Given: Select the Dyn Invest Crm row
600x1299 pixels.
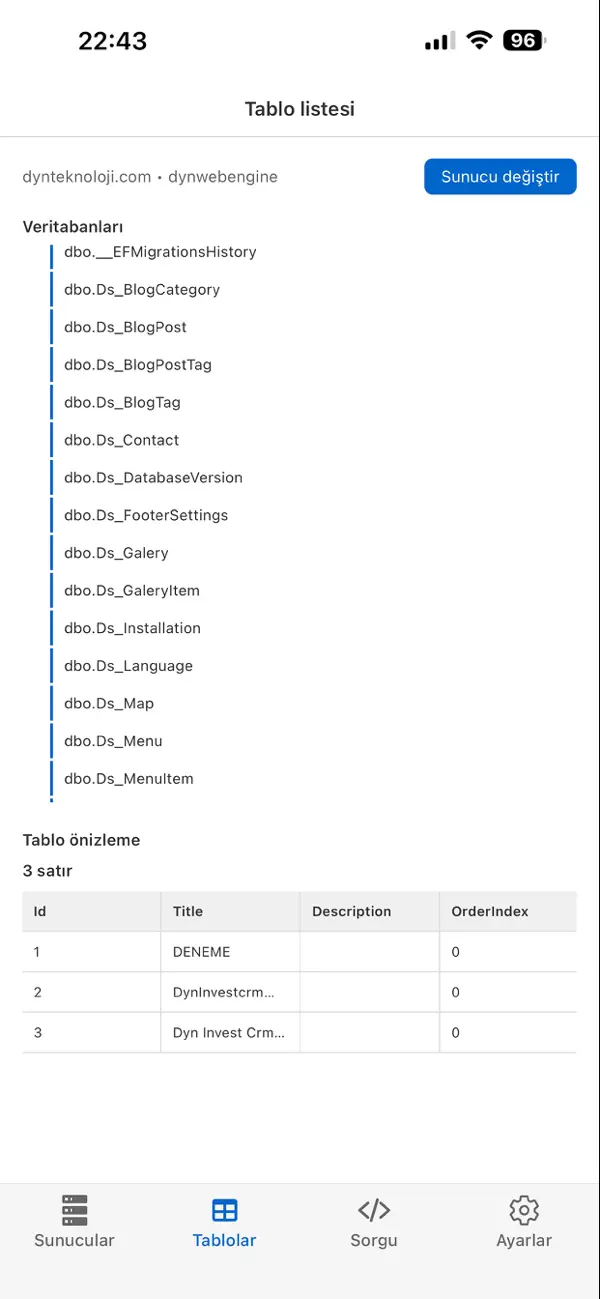Looking at the screenshot, I should [230, 1032].
